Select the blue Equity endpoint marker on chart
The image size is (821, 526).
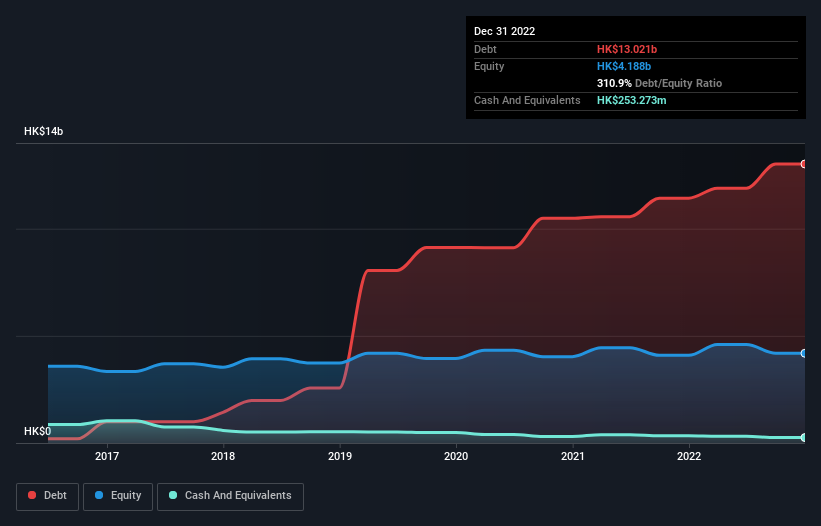803,353
